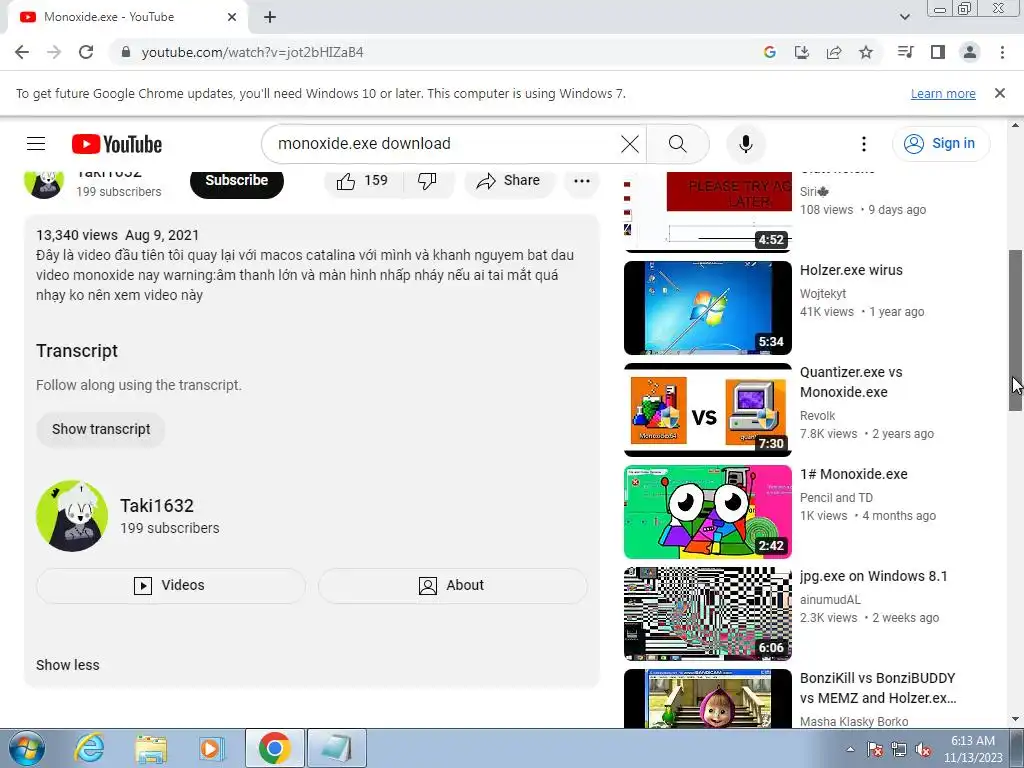Dismiss the Chrome update notification bar
The height and width of the screenshot is (768, 1024).
(1000, 93)
